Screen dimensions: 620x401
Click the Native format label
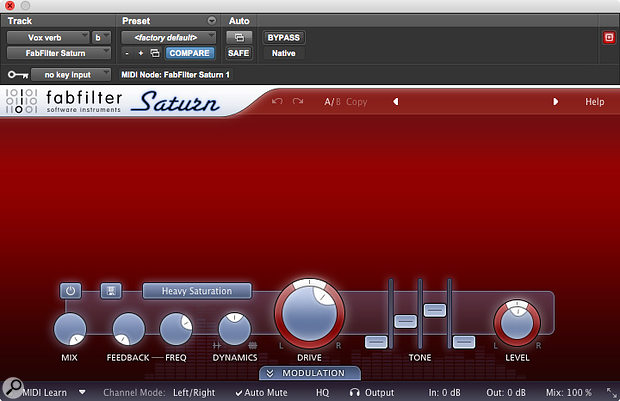(x=284, y=53)
